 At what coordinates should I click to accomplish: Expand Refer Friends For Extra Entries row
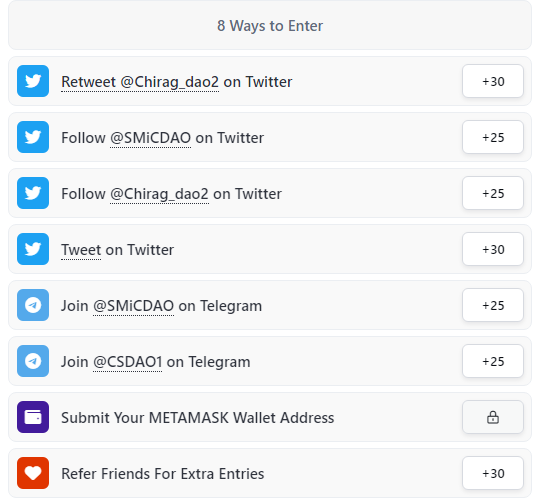coord(270,473)
